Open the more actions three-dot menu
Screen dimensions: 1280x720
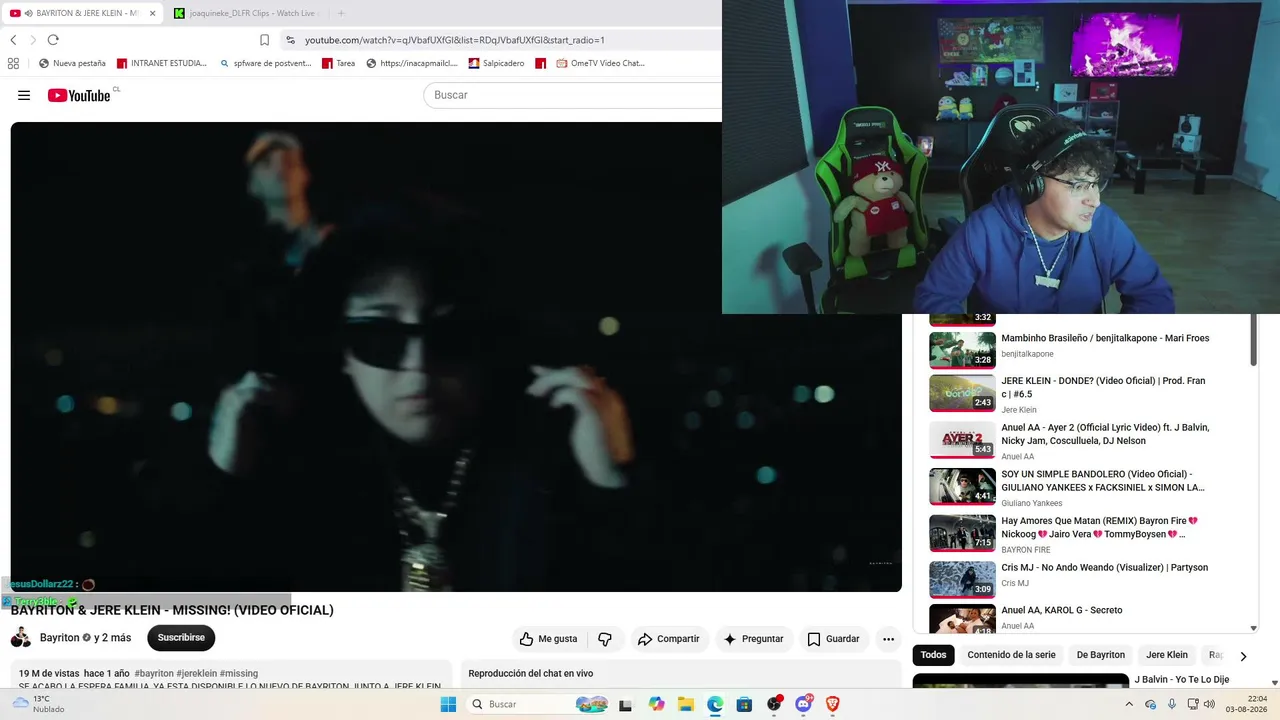point(888,639)
